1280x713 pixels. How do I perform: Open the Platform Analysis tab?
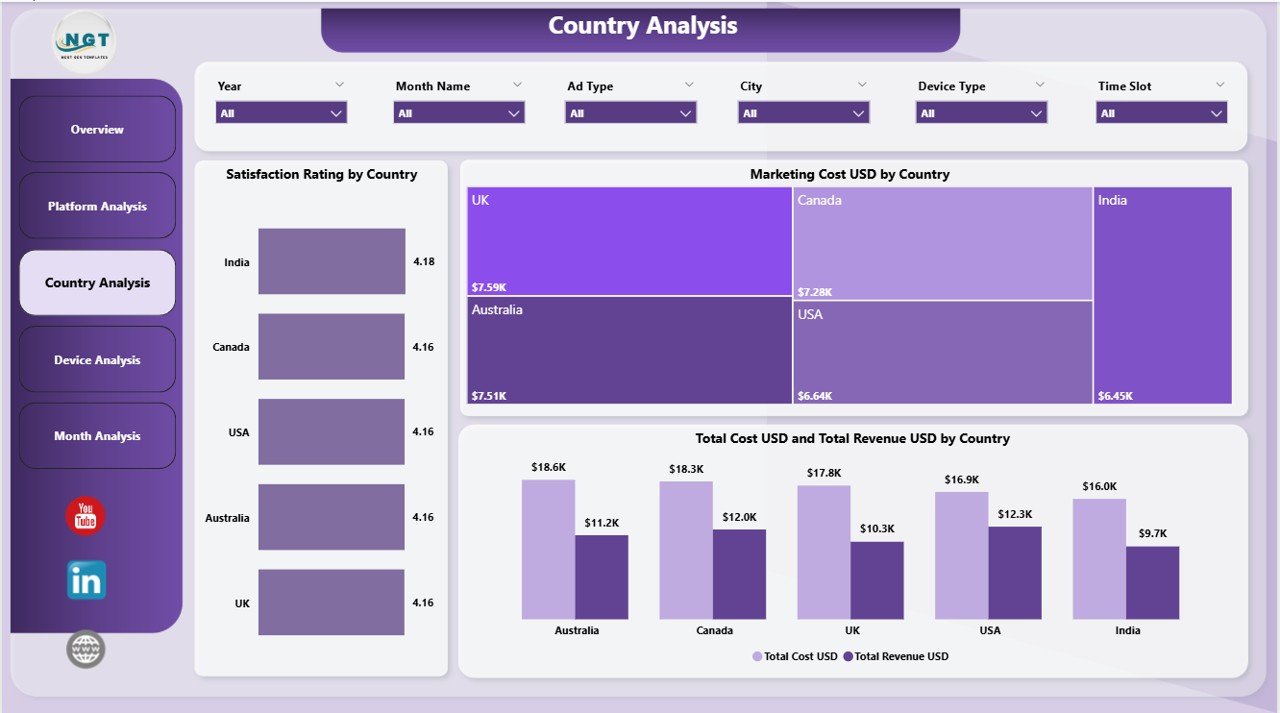97,206
